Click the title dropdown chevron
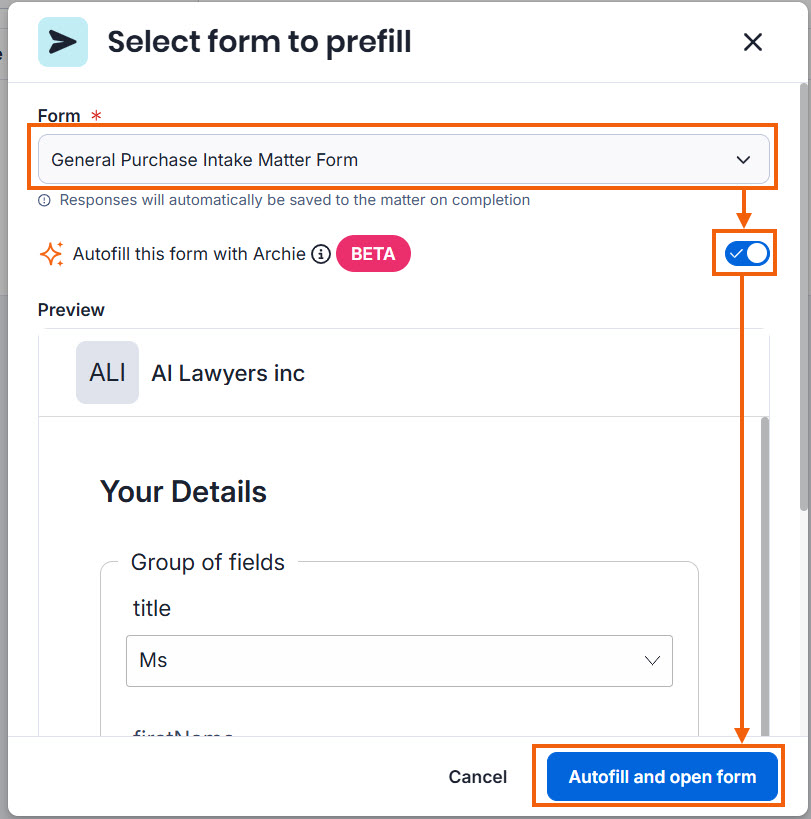This screenshot has height=819, width=811. (x=652, y=661)
